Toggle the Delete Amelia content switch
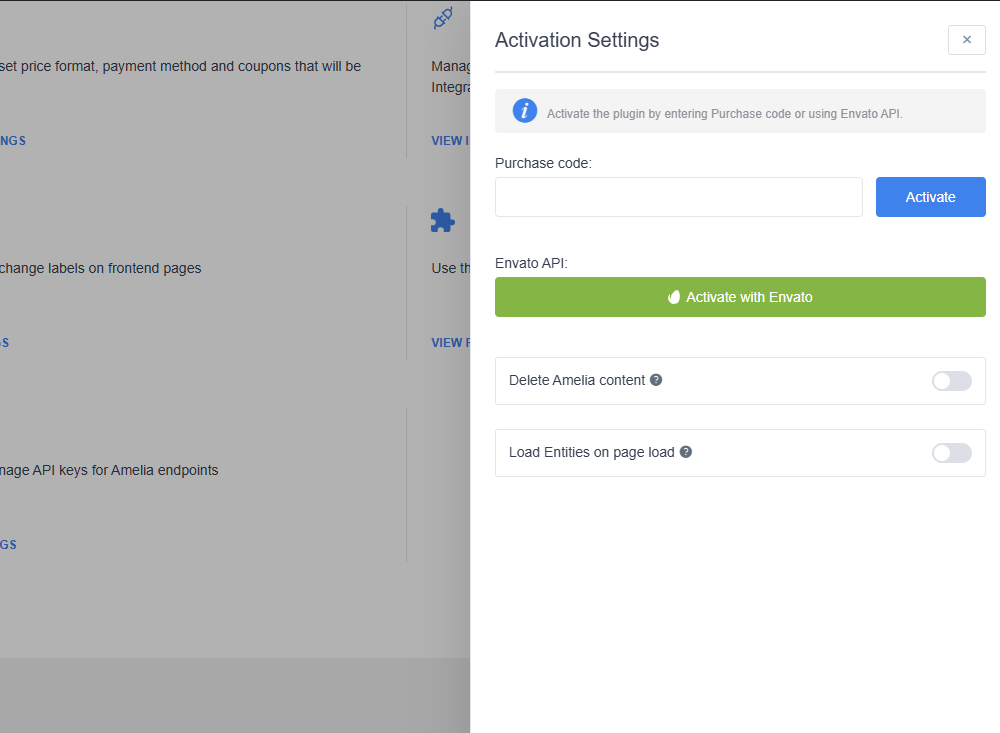 (x=952, y=381)
